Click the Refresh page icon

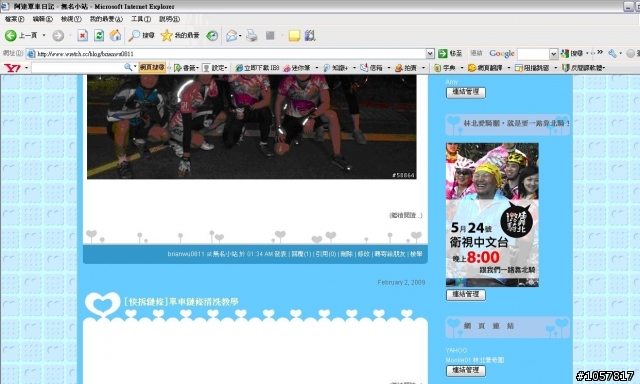tap(99, 36)
